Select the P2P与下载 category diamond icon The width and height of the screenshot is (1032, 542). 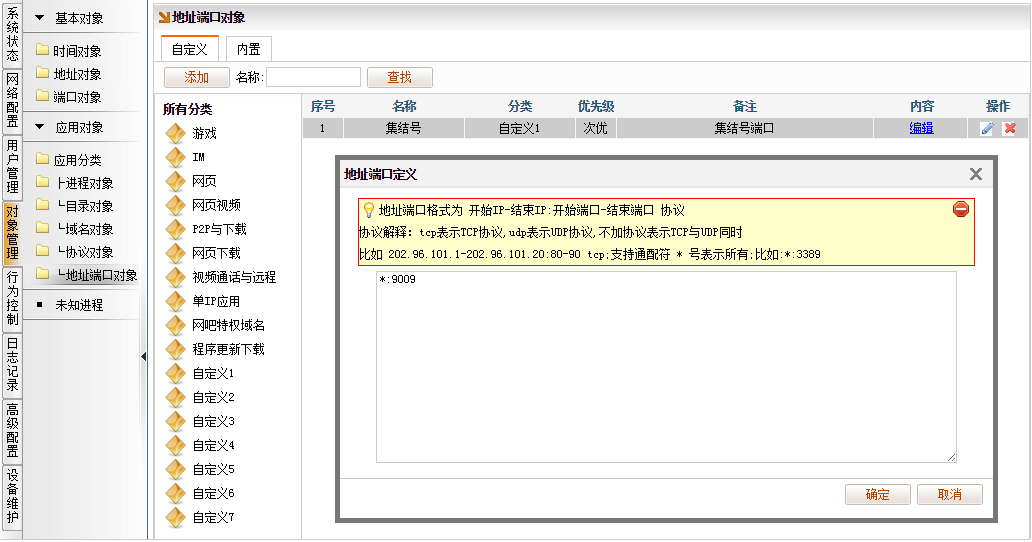tap(176, 230)
